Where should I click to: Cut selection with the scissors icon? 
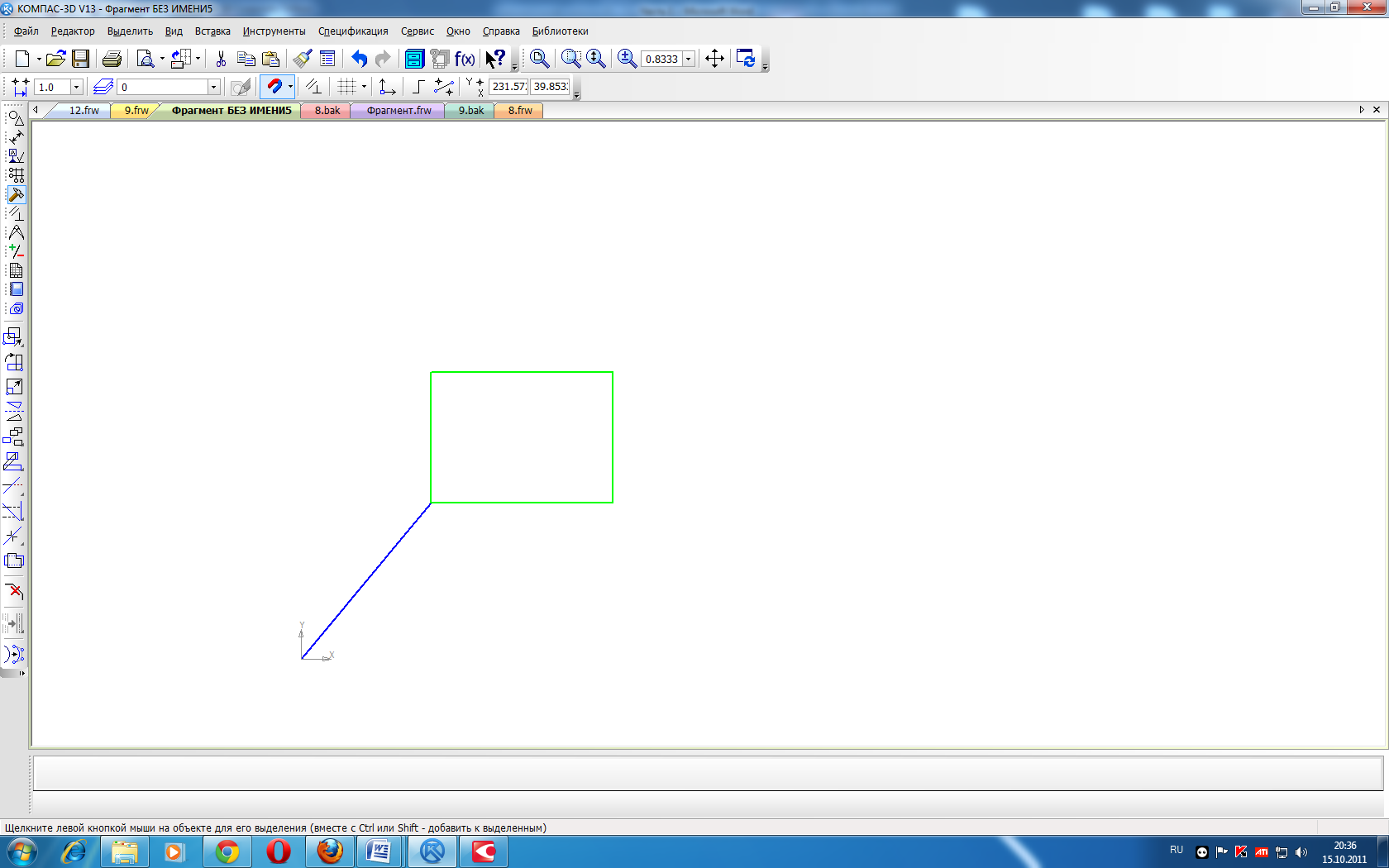(x=221, y=59)
